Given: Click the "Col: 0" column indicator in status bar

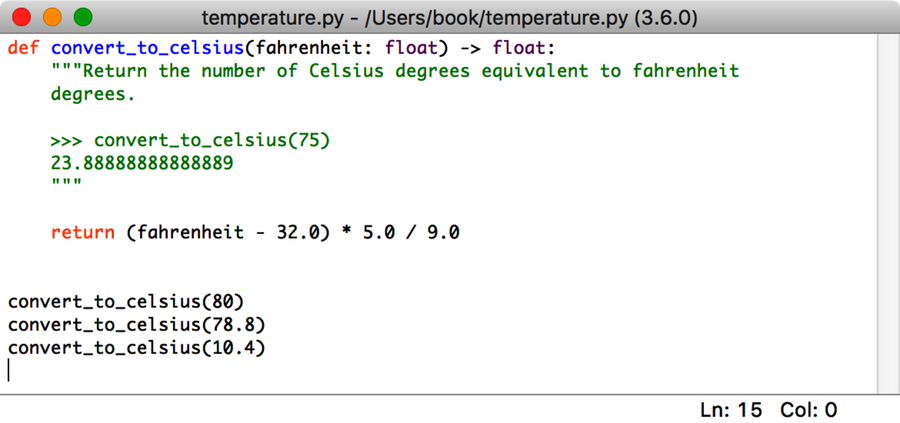Looking at the screenshot, I should click(810, 410).
